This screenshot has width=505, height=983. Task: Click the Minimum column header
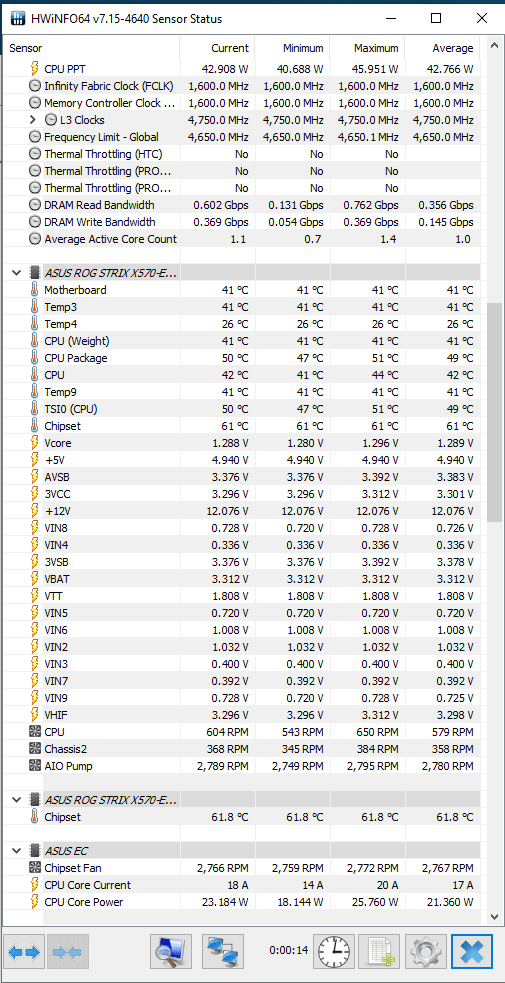pyautogui.click(x=293, y=48)
